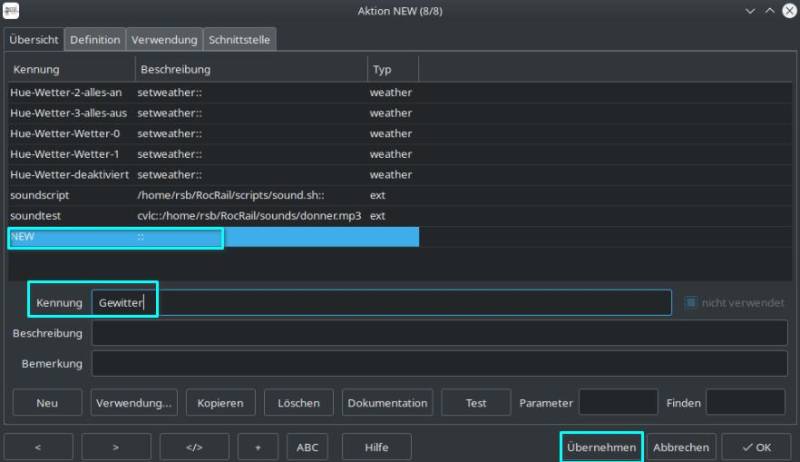Toggle the 'nicht verwendet' checkbox
800x462 pixels.
point(691,302)
